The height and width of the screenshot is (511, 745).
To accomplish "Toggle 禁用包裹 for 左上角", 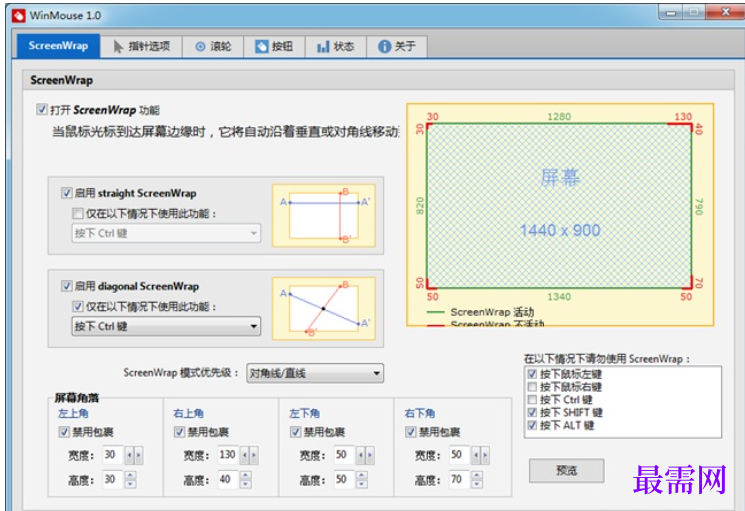I will 64,432.
